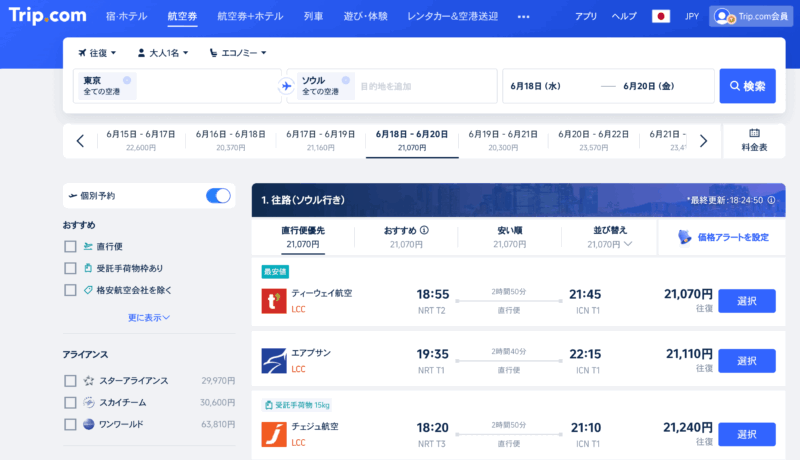Go to 航空券+ホテル section
The image size is (800, 460).
pyautogui.click(x=250, y=16)
